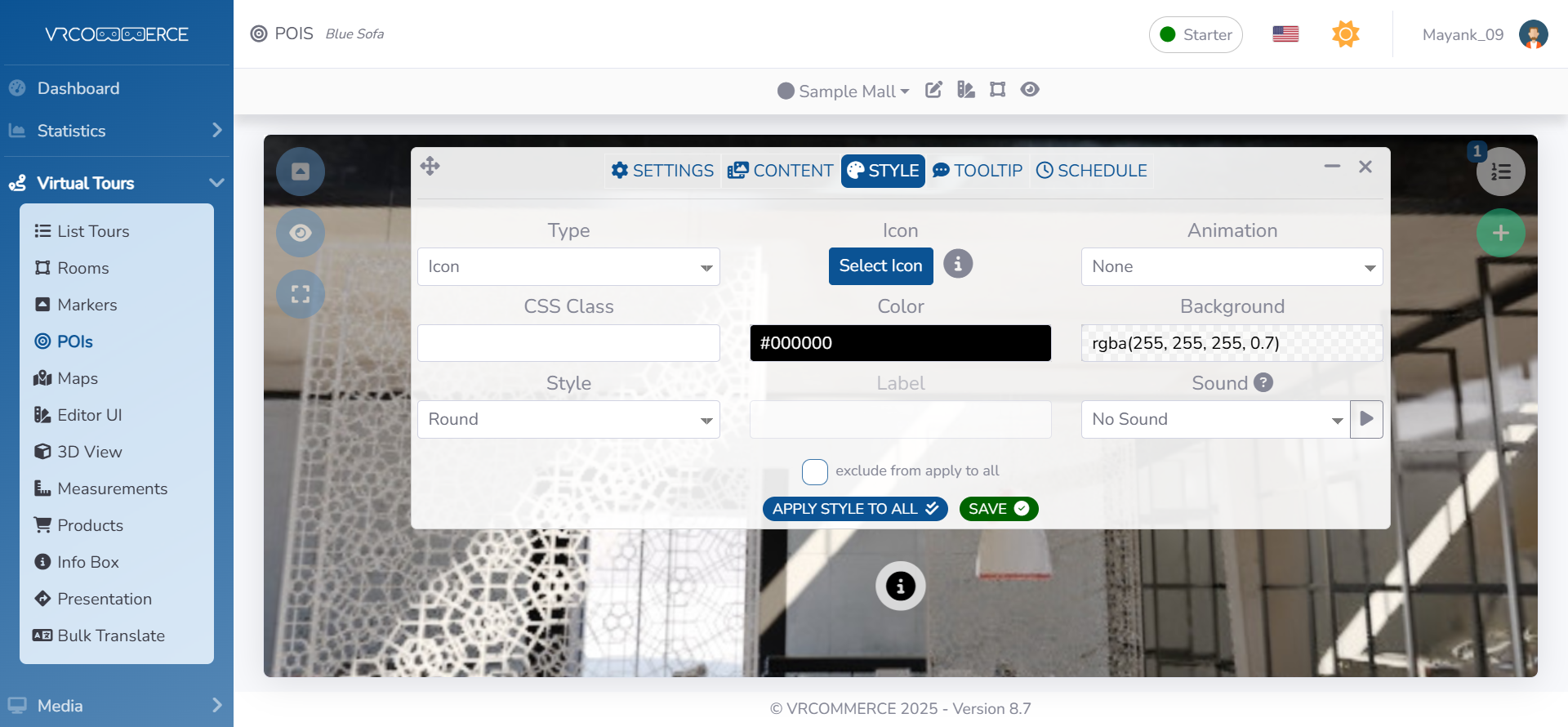1568x727 pixels.
Task: Click the rooms icon in the top toolbar
Action: [x=997, y=90]
